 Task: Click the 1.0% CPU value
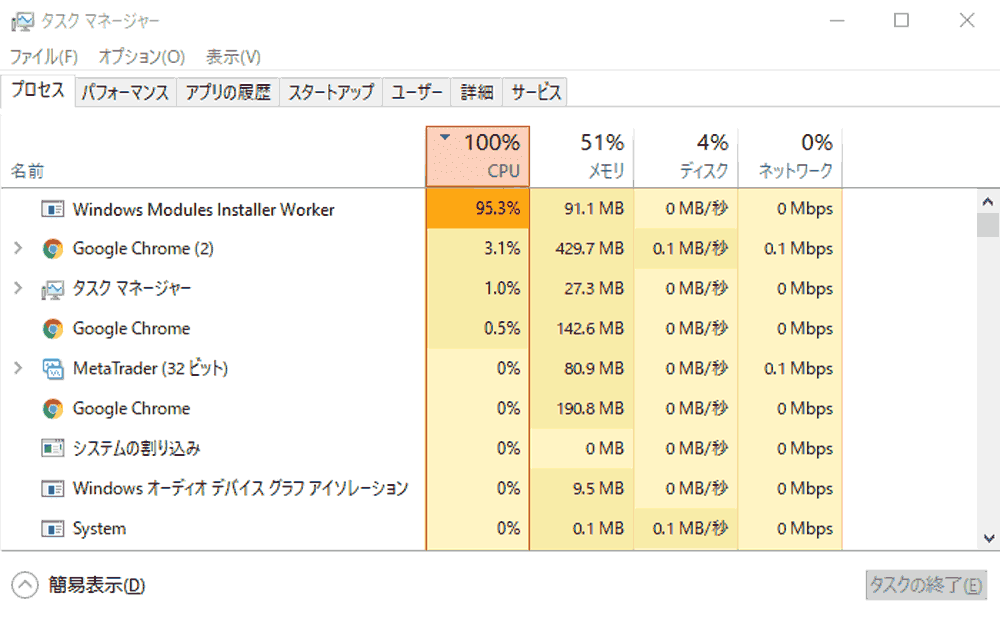click(502, 288)
